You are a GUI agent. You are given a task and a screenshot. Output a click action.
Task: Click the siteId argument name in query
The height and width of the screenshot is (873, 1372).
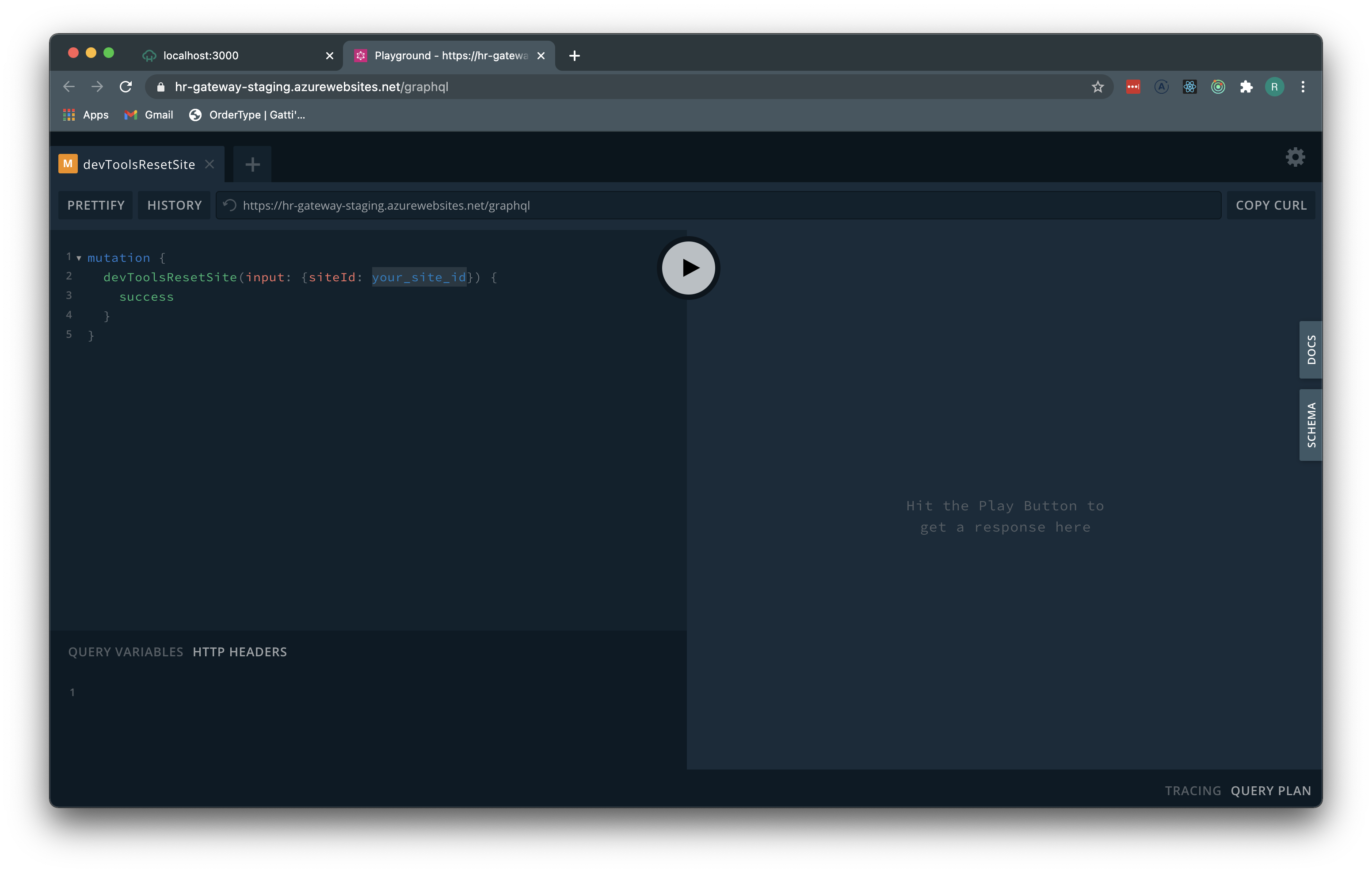[332, 277]
